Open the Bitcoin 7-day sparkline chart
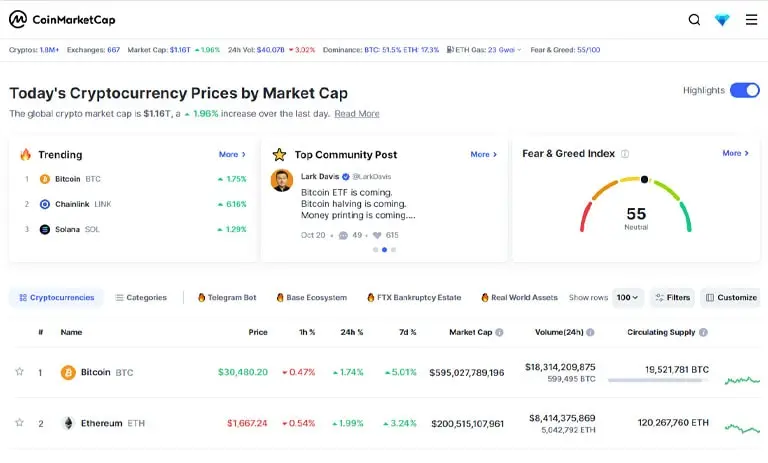 [x=742, y=380]
